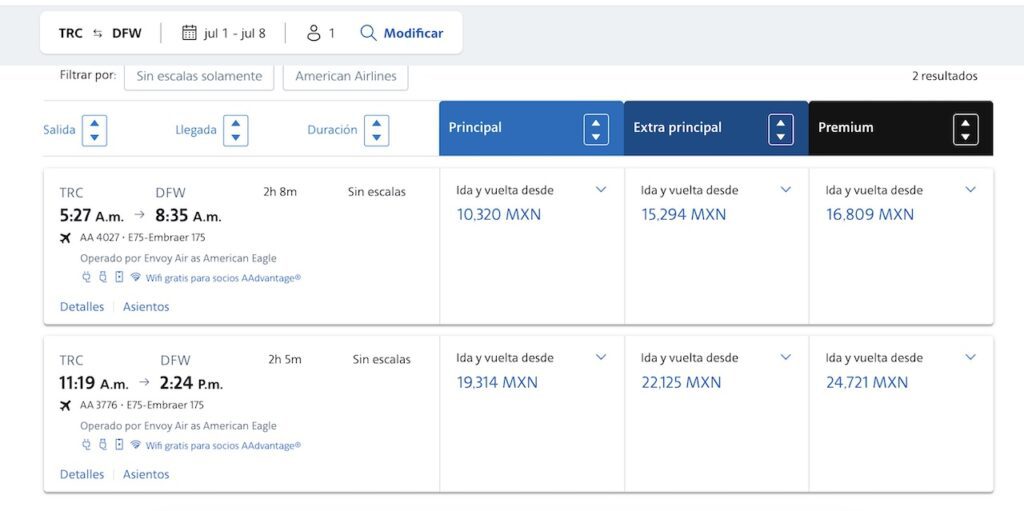Toggle the Sin escalas solamente filter

199,76
